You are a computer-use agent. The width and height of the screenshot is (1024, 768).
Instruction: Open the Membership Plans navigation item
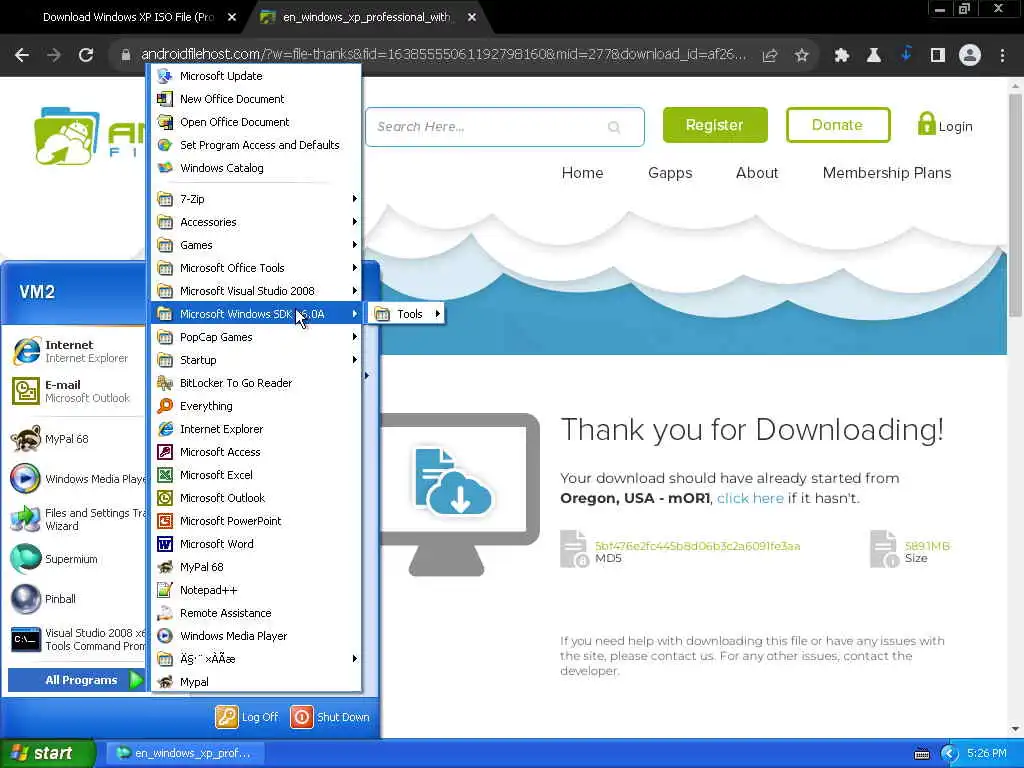887,173
